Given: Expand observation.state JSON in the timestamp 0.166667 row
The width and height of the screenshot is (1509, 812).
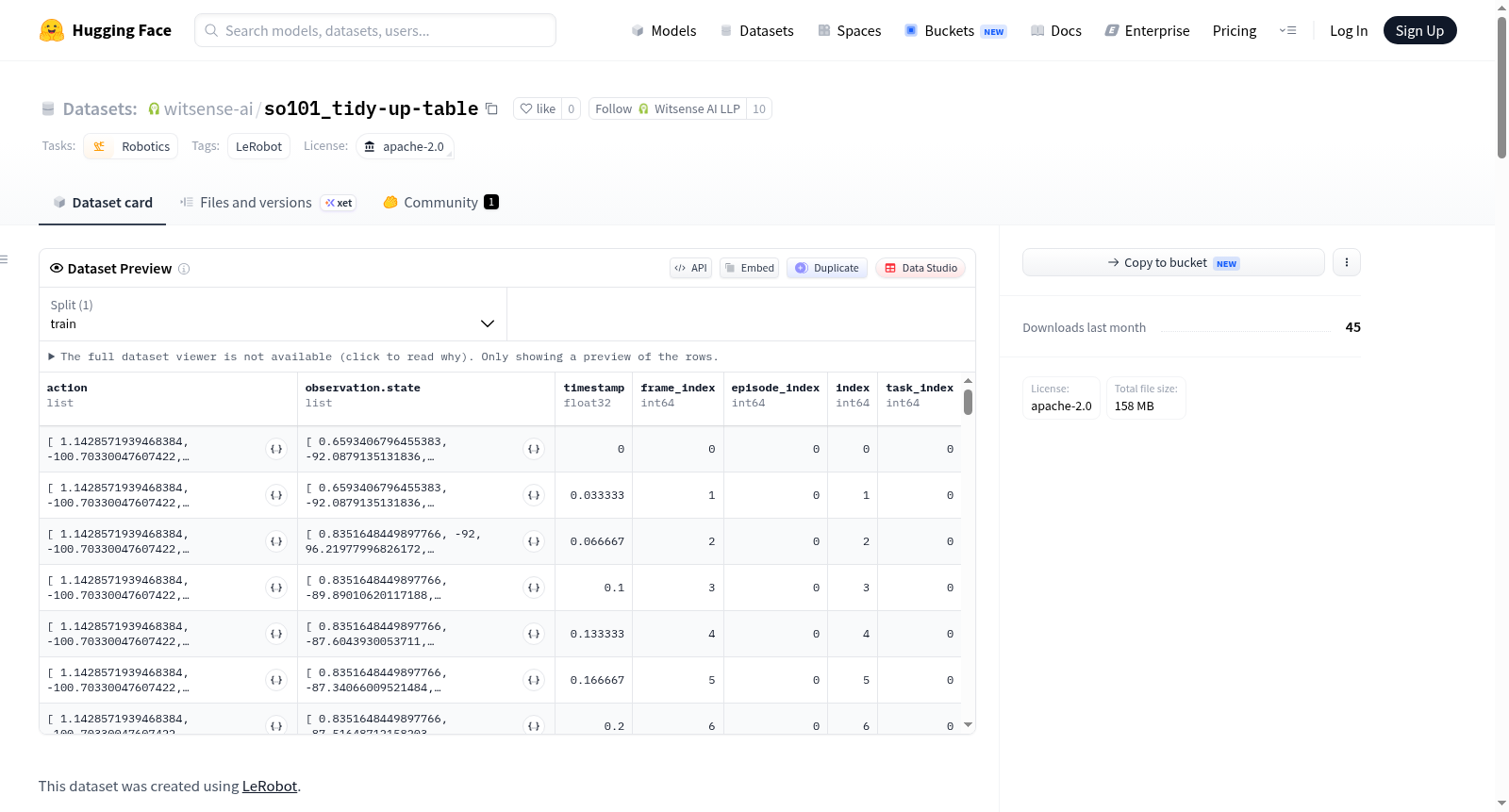Looking at the screenshot, I should coord(534,680).
